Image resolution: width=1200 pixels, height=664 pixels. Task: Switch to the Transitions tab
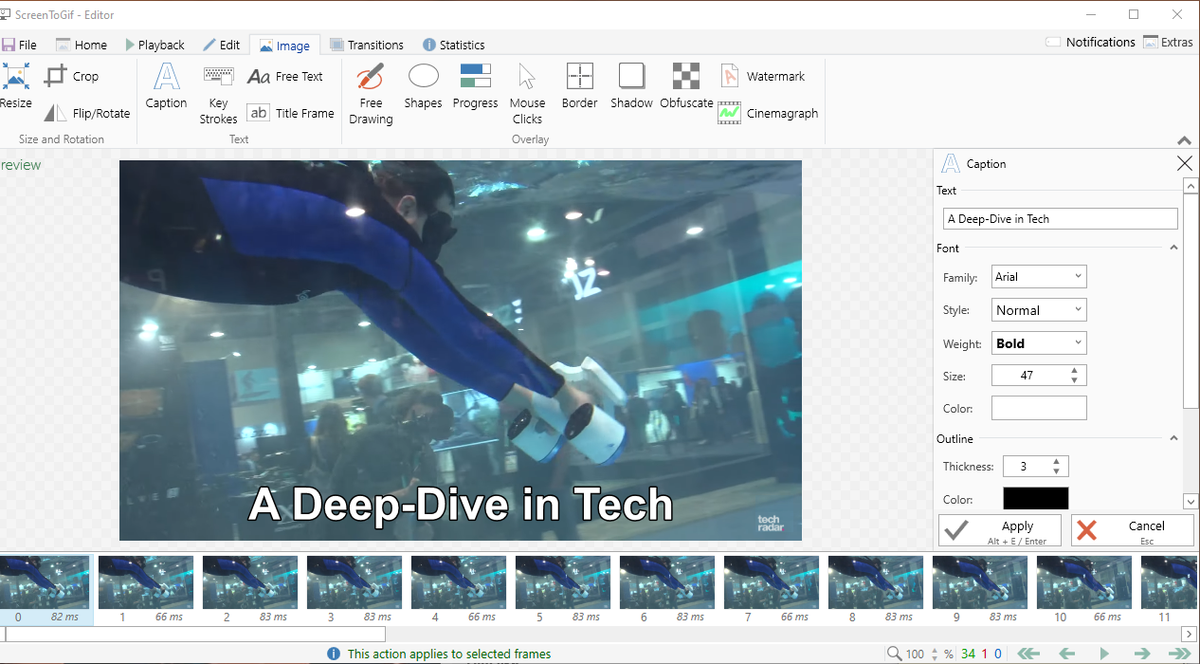pos(367,44)
